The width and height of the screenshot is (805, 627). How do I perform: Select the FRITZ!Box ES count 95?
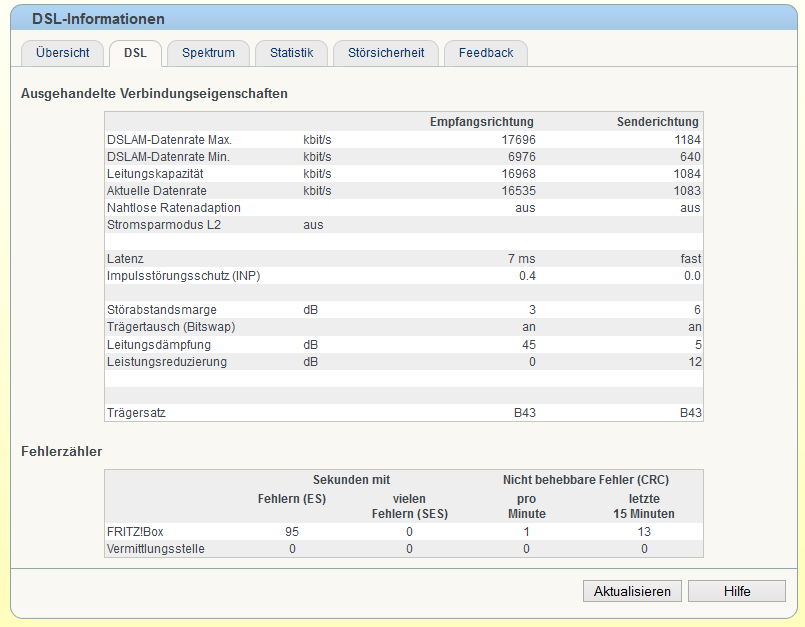click(x=292, y=531)
